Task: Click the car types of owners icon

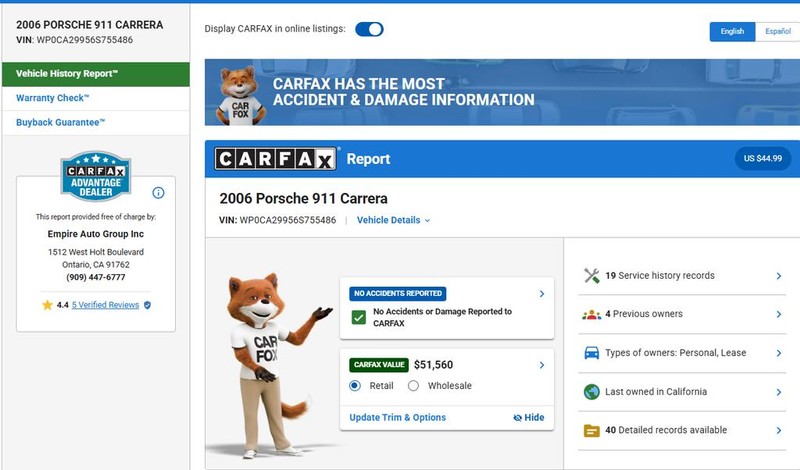Action: pyautogui.click(x=591, y=353)
